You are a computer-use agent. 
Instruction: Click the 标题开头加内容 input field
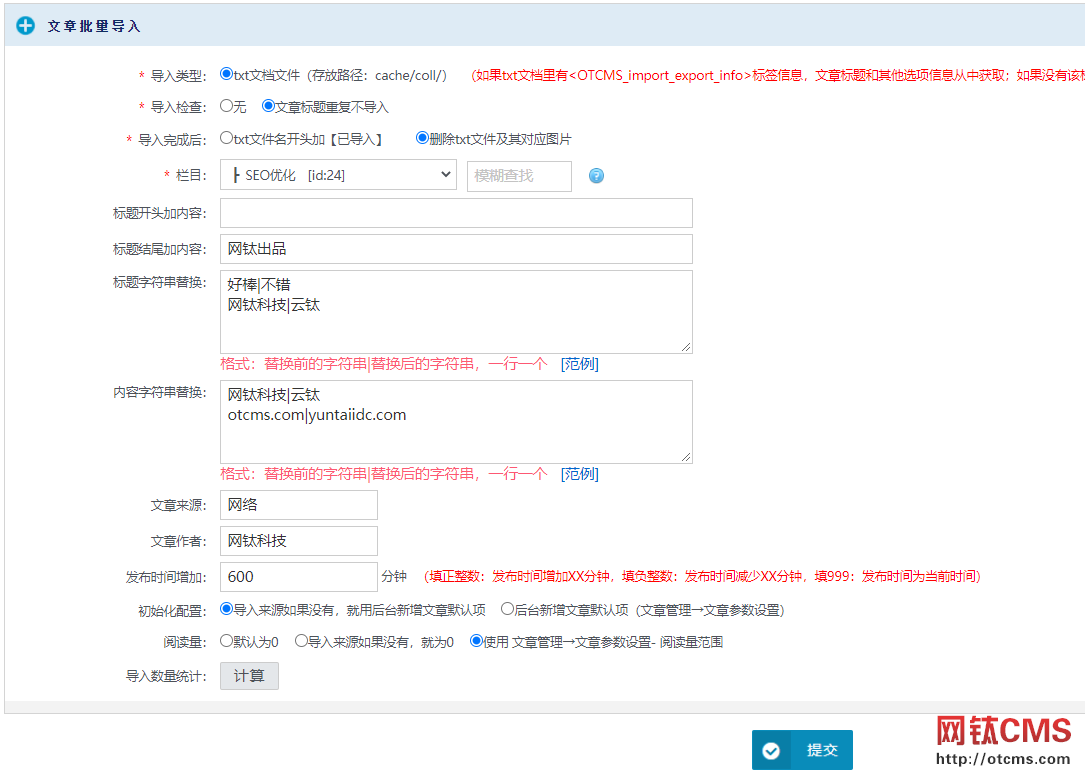tap(455, 212)
